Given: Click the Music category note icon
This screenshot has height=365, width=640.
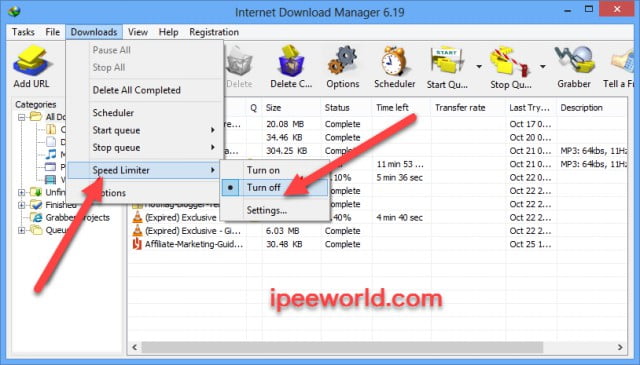Looking at the screenshot, I should [51, 154].
